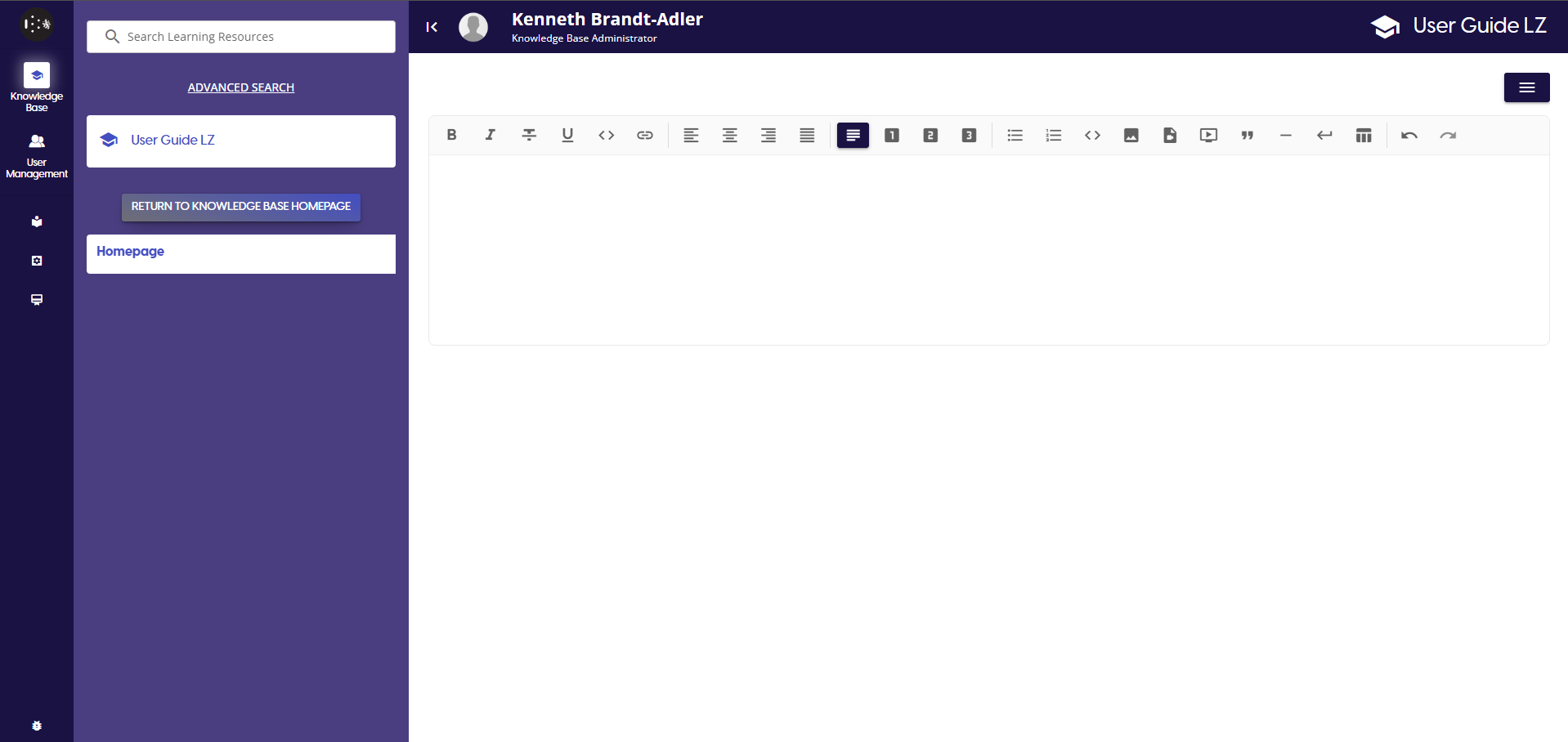Click Return to Knowledge Base Homepage
The width and height of the screenshot is (1568, 742).
click(x=240, y=207)
